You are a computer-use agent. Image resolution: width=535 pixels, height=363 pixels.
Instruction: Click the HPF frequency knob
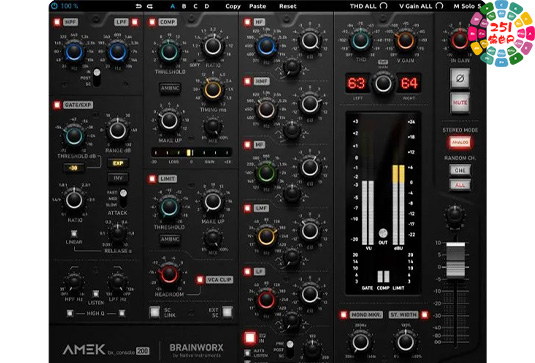[74, 52]
